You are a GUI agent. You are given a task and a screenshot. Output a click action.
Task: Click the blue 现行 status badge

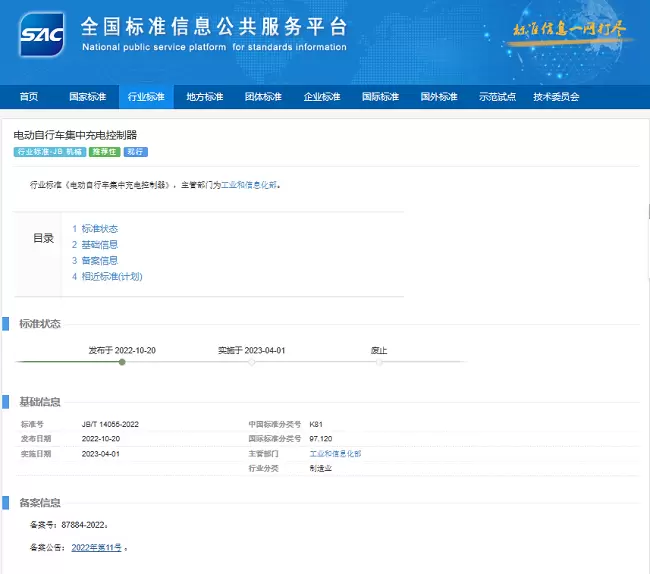135,152
